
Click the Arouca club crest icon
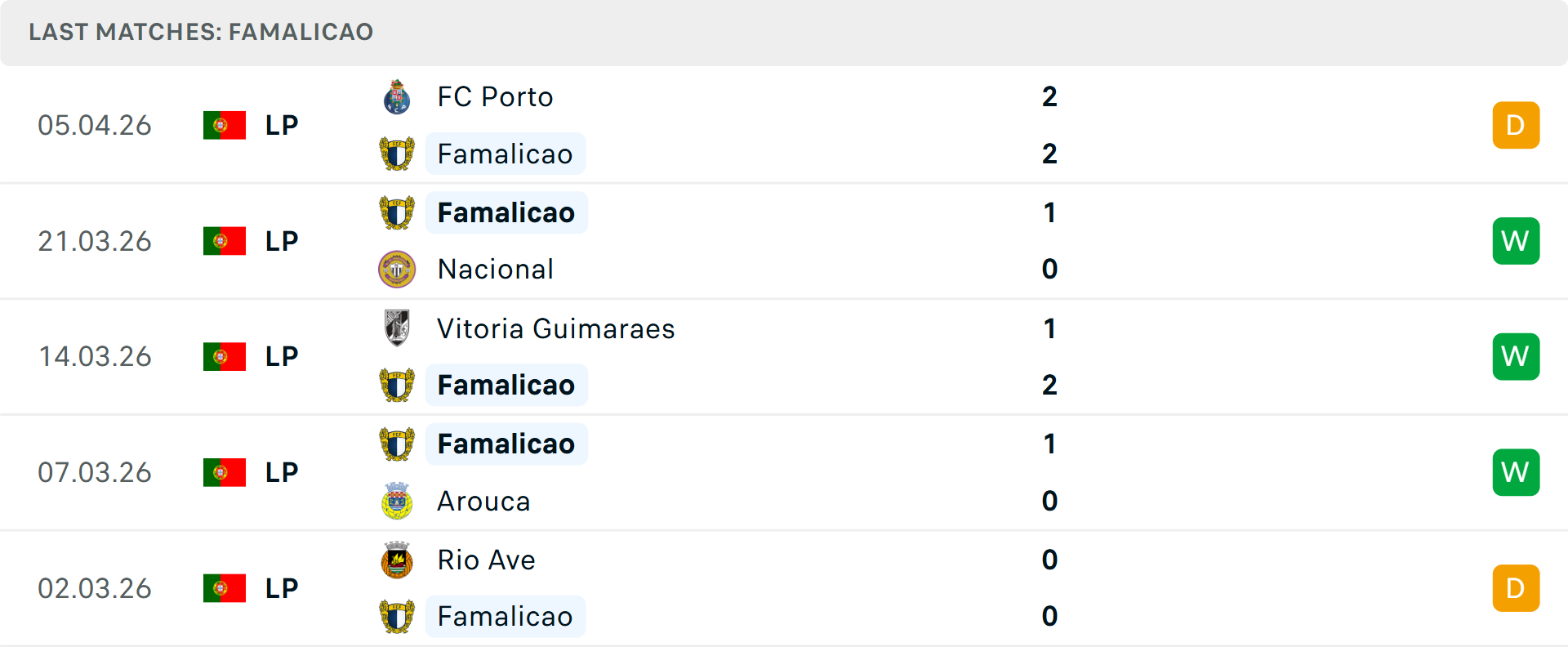coord(397,501)
